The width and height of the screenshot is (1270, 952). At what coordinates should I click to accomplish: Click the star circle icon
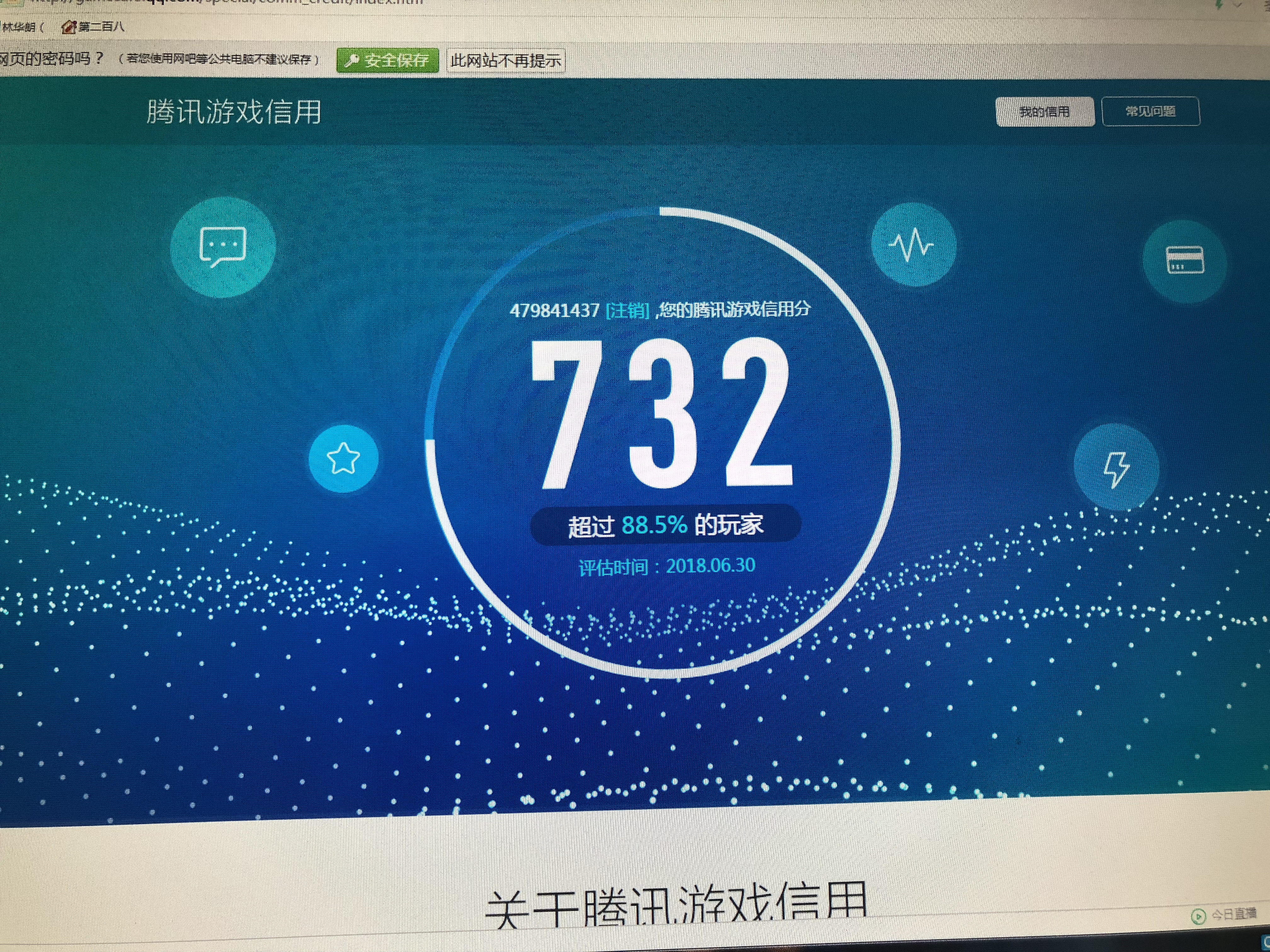(343, 458)
